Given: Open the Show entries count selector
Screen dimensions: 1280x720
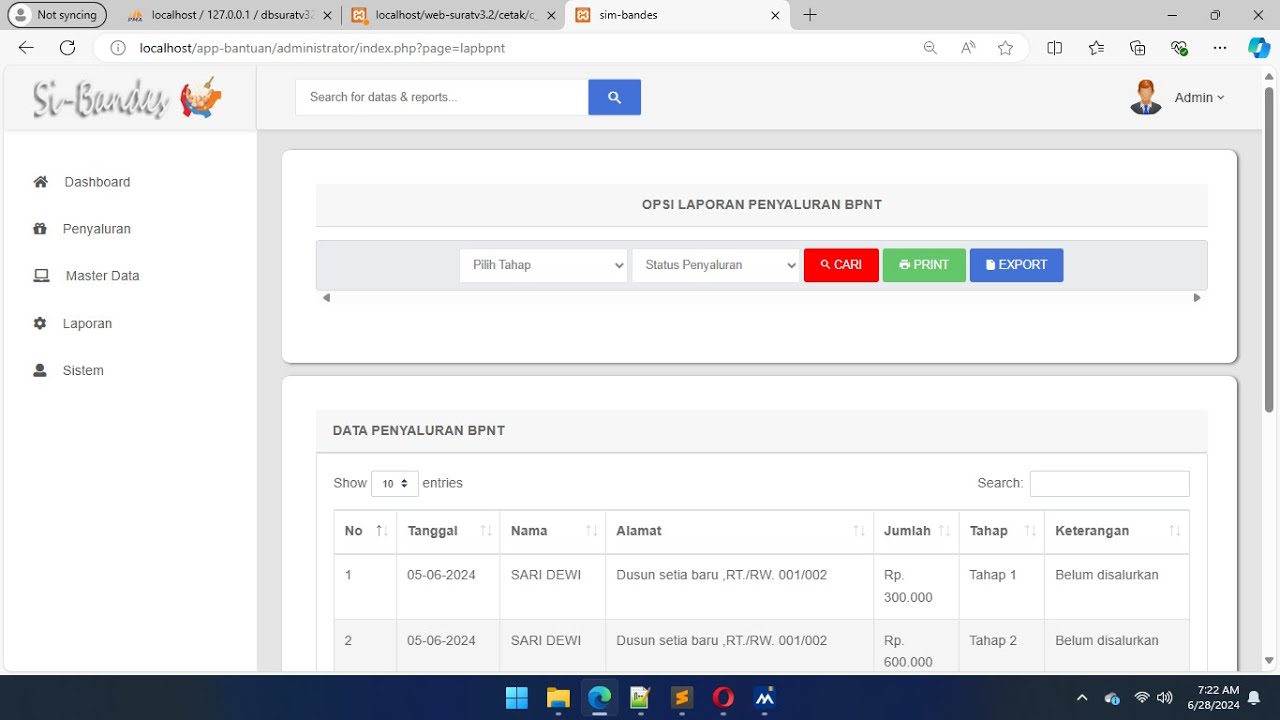Looking at the screenshot, I should [395, 483].
